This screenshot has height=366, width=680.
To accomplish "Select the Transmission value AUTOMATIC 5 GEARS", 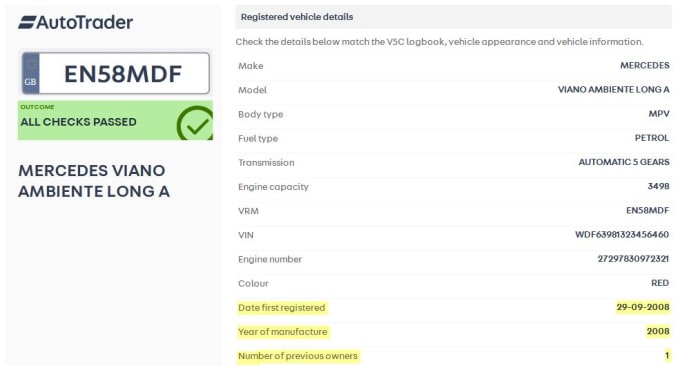I will point(624,162).
